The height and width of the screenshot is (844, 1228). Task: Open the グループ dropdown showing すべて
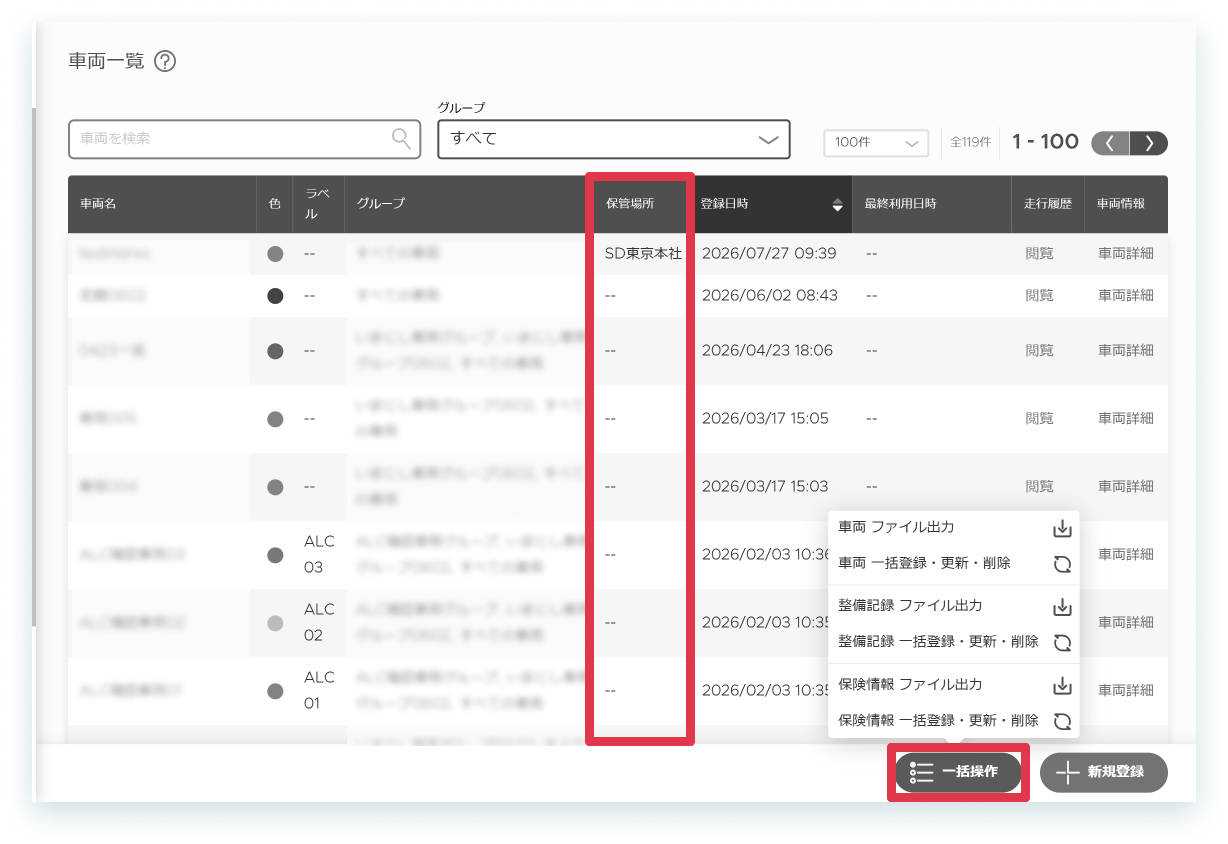tap(614, 139)
